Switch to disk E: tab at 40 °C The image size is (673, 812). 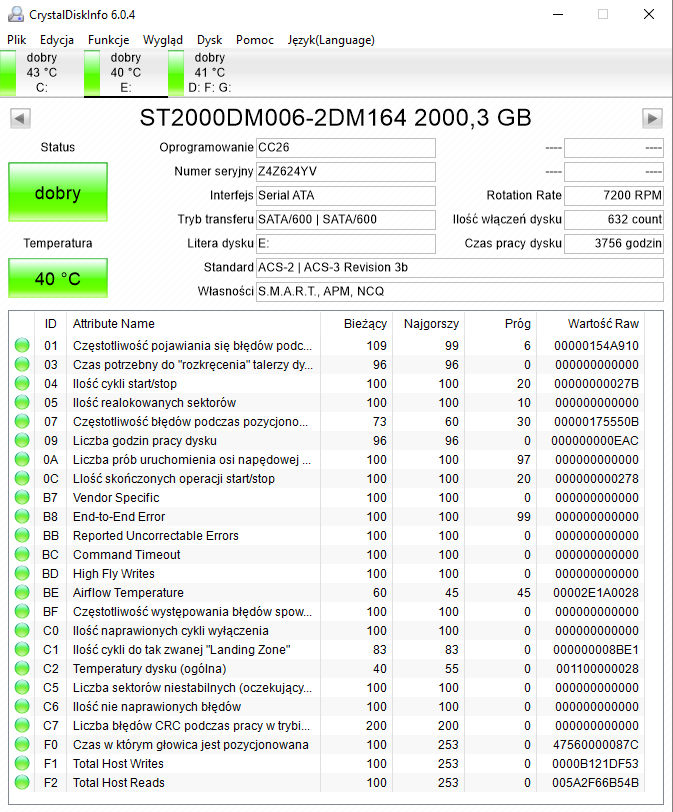(126, 73)
